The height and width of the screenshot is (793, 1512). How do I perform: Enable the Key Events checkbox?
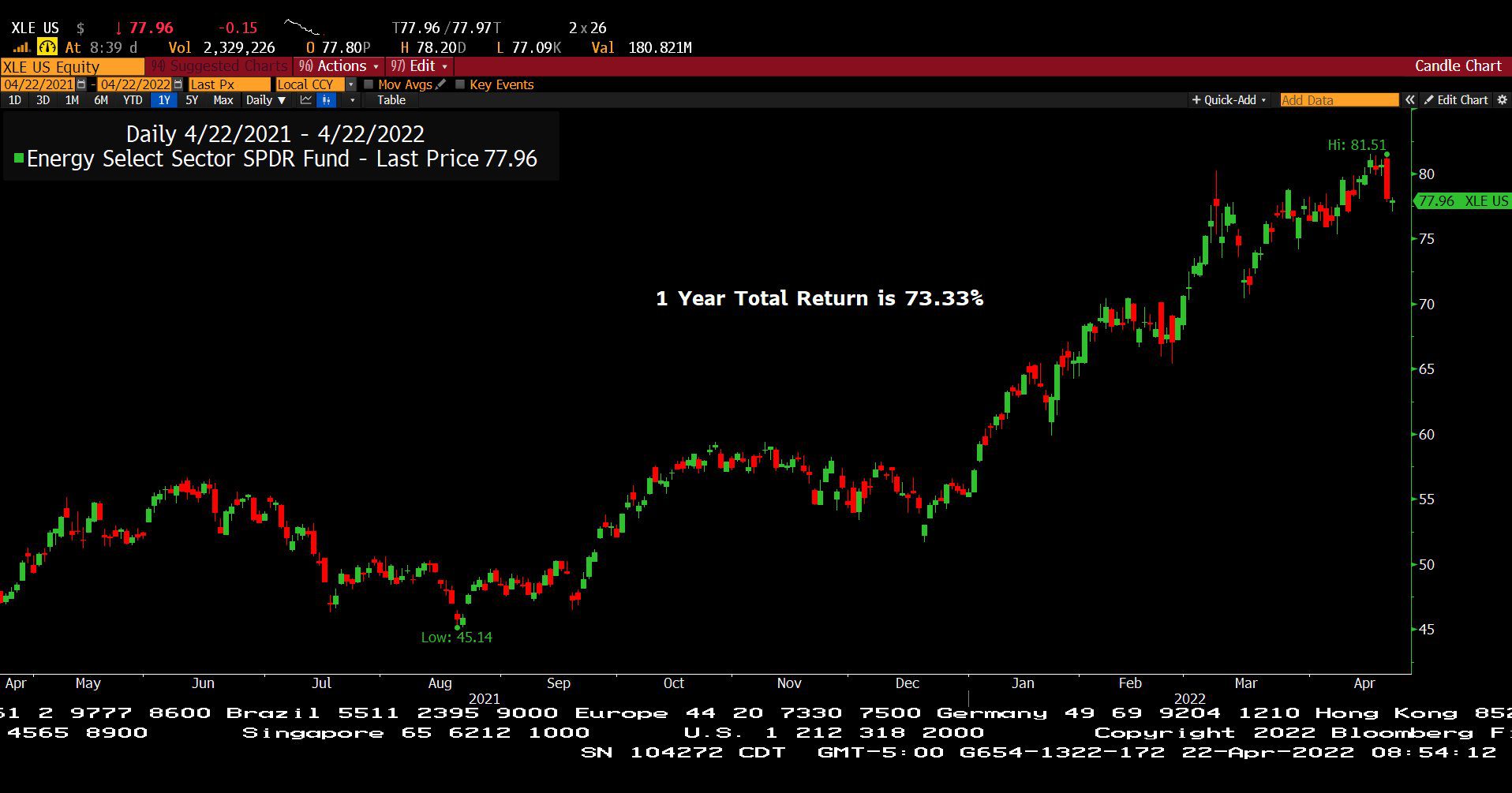460,84
